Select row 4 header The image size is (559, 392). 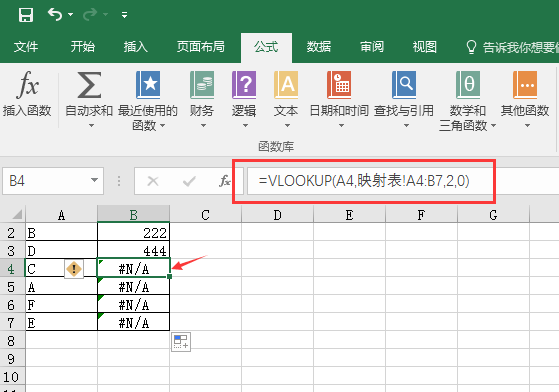(x=12, y=269)
